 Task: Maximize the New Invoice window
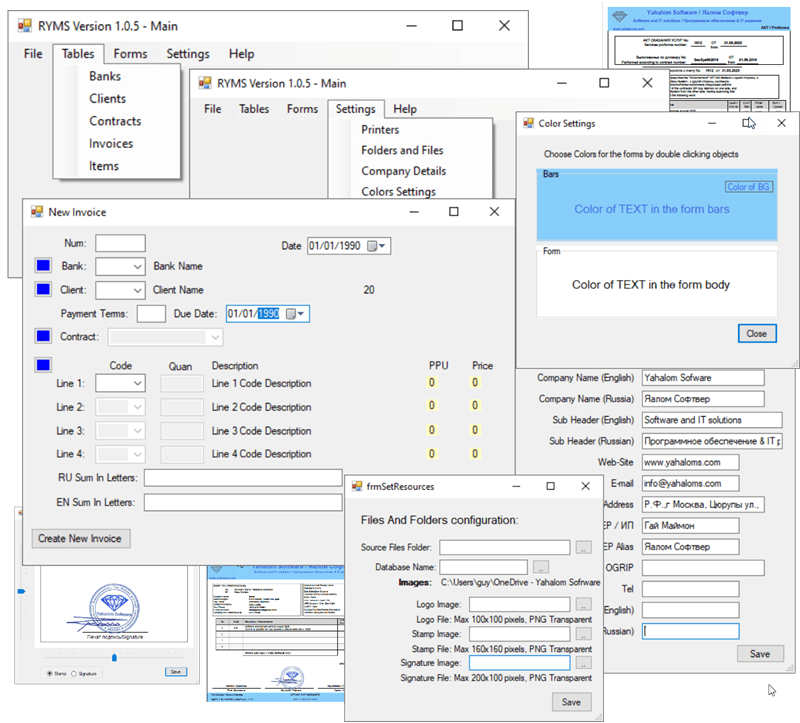tap(454, 212)
